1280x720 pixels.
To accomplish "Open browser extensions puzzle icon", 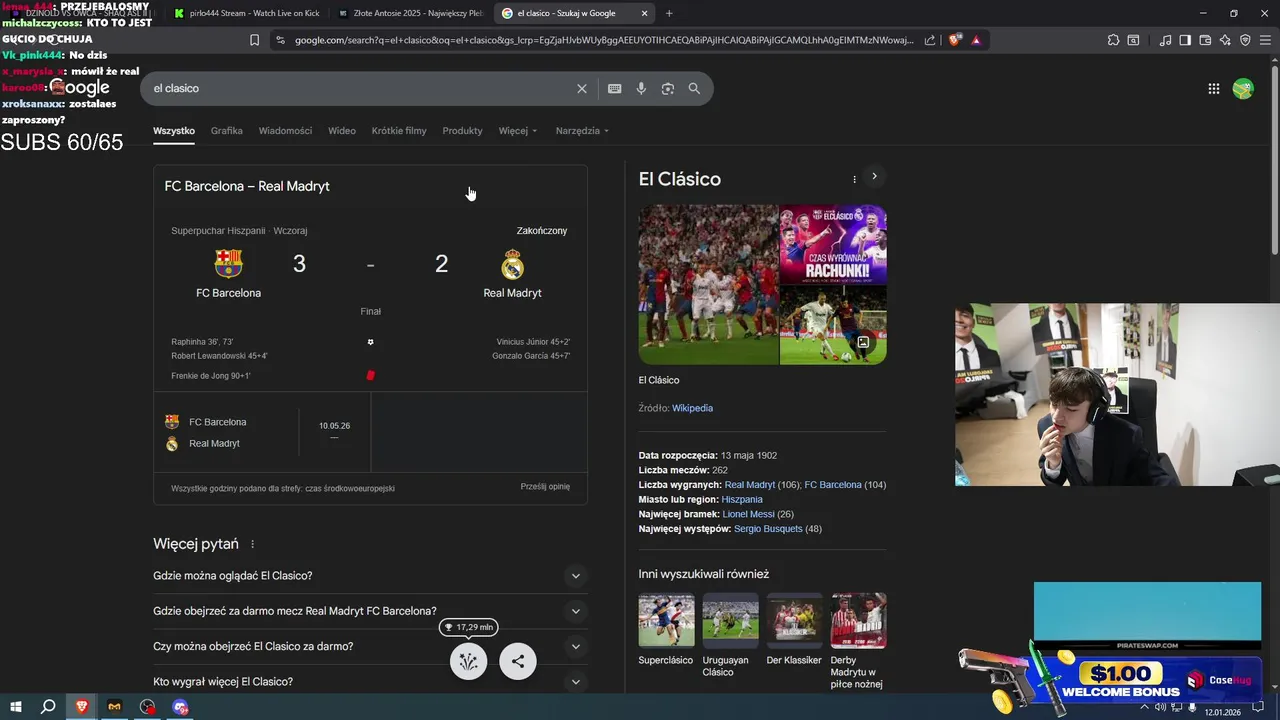I will (1113, 40).
